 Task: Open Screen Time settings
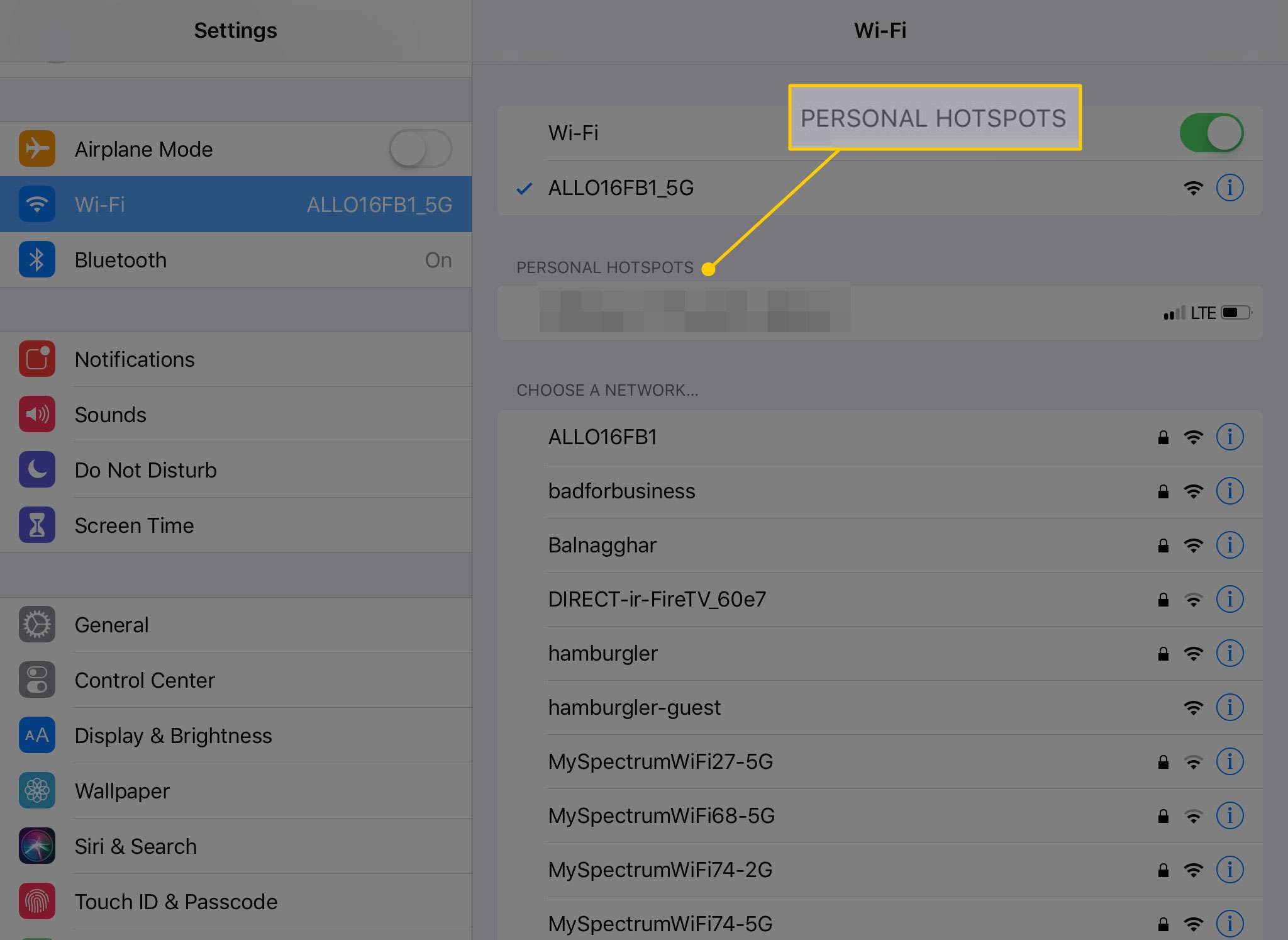(235, 524)
